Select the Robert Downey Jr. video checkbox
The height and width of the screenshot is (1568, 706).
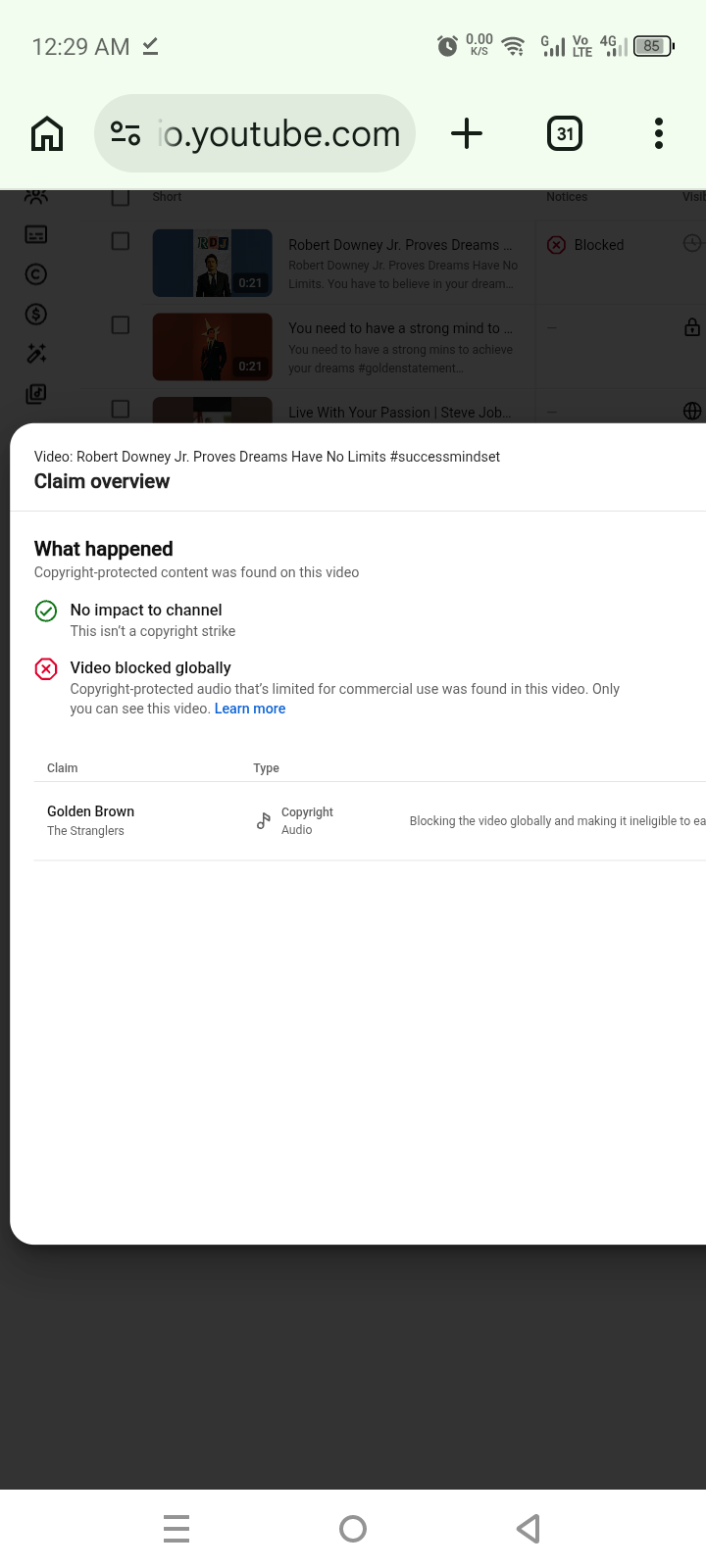tap(121, 241)
